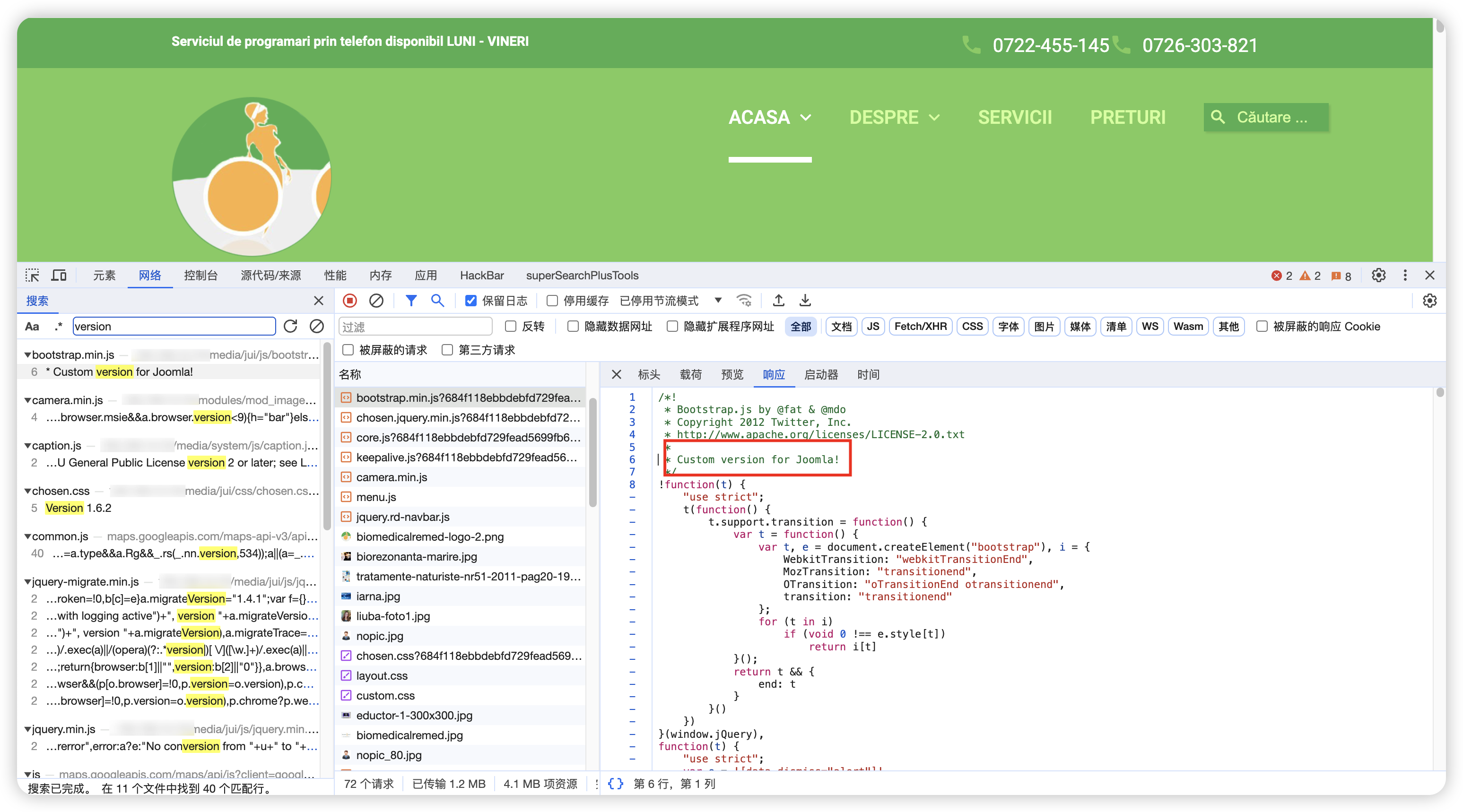Screen dimensions: 1463x812
Task: Collapse caption.js search result group
Action: coord(27,446)
